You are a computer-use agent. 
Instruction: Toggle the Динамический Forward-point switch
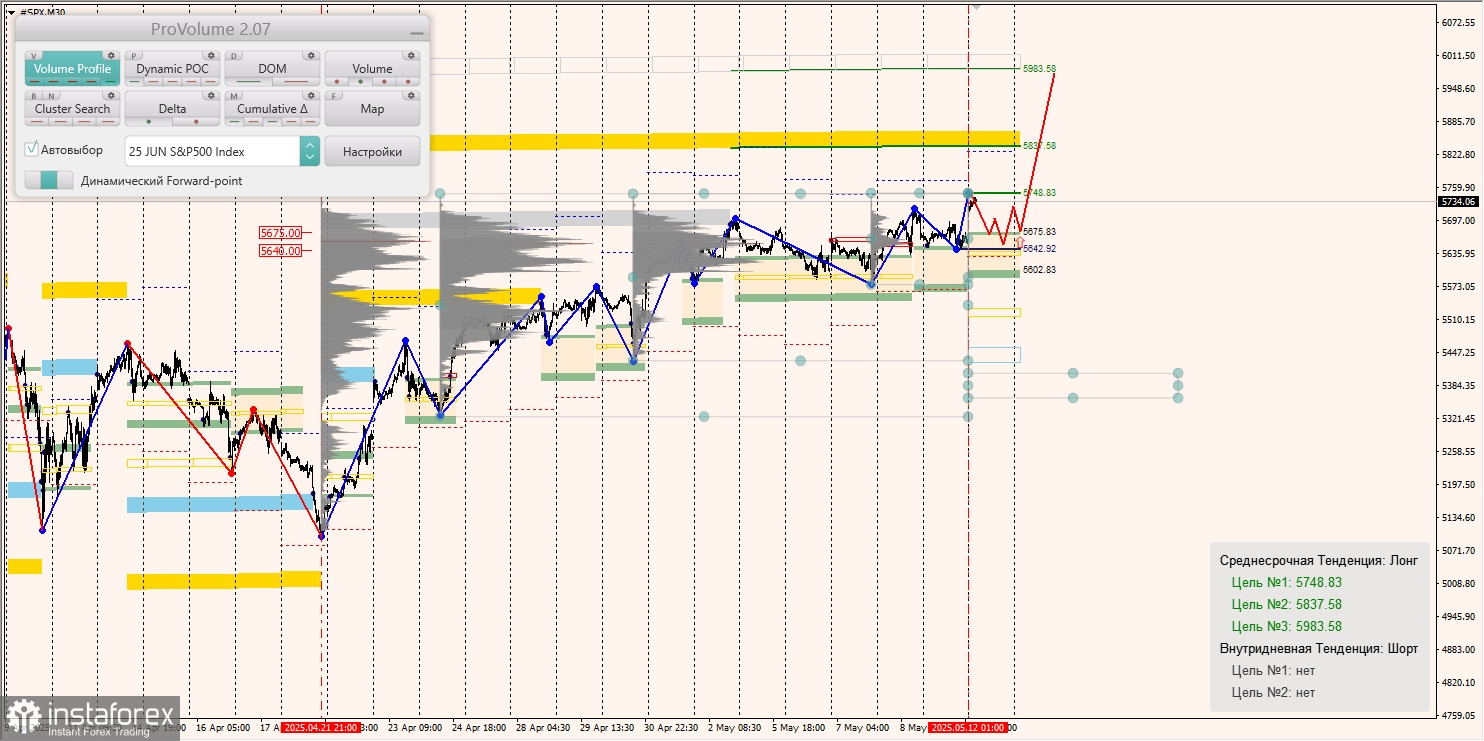49,180
